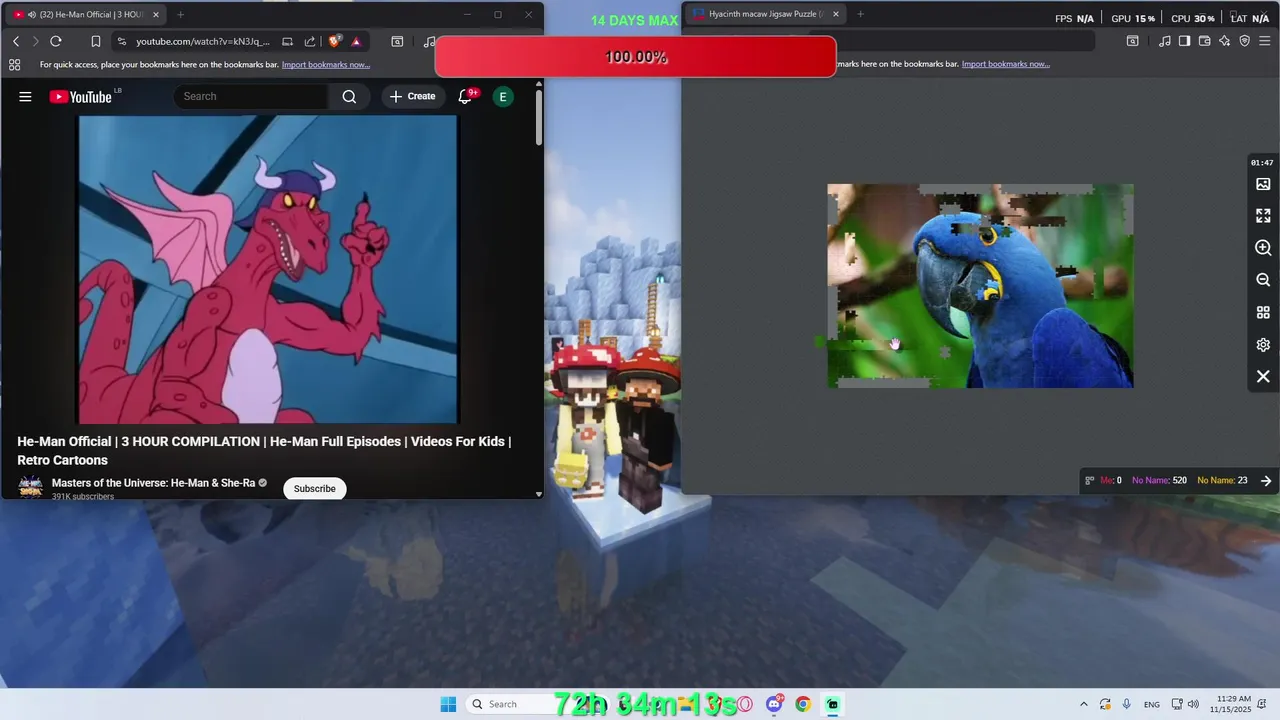Viewport: 1280px width, 720px height.
Task: Open ENG language switcher in tray
Action: click(x=1152, y=704)
